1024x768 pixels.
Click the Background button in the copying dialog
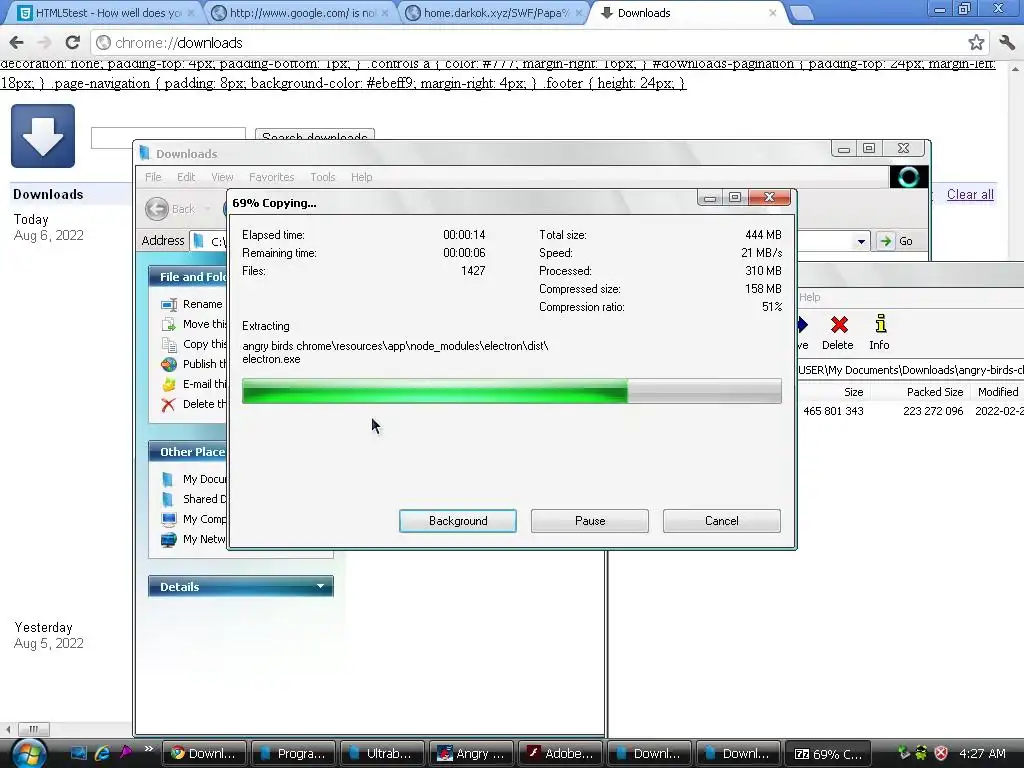pyautogui.click(x=458, y=520)
